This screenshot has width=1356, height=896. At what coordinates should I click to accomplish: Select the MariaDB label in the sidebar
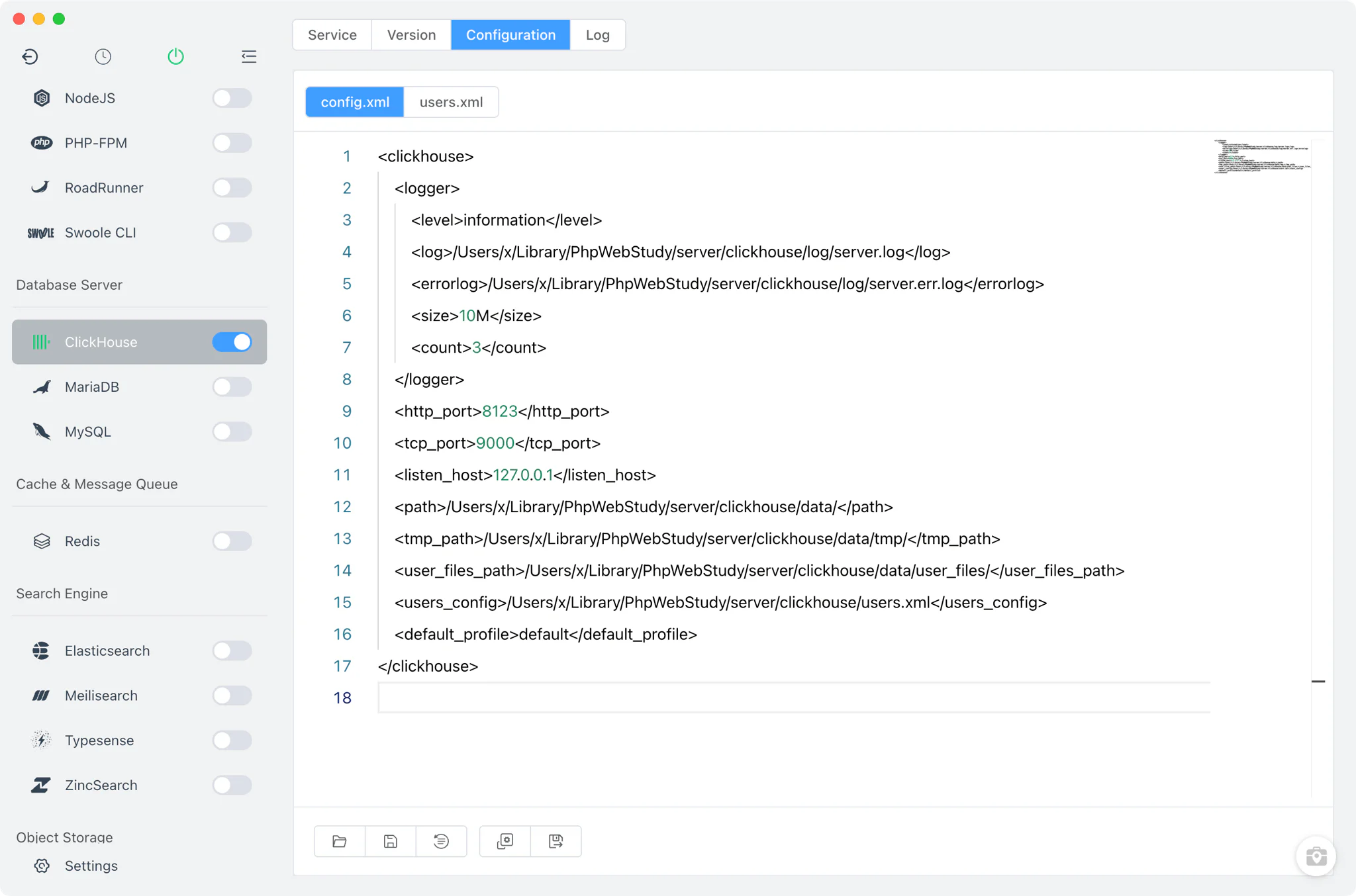(92, 387)
